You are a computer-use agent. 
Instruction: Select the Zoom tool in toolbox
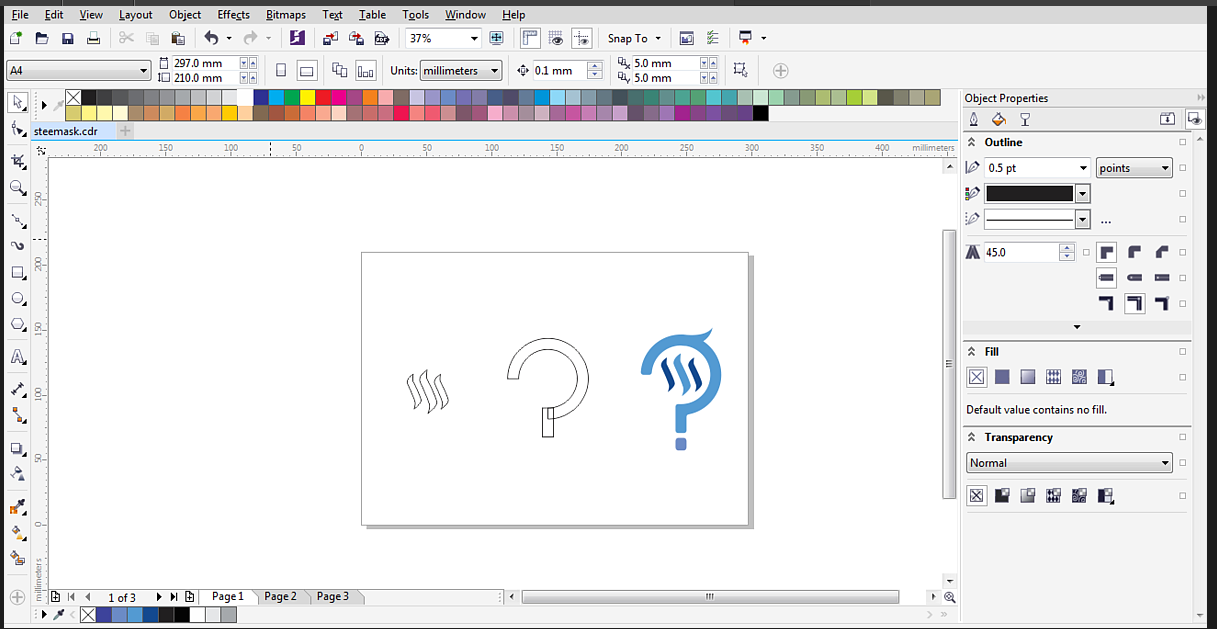(17, 188)
